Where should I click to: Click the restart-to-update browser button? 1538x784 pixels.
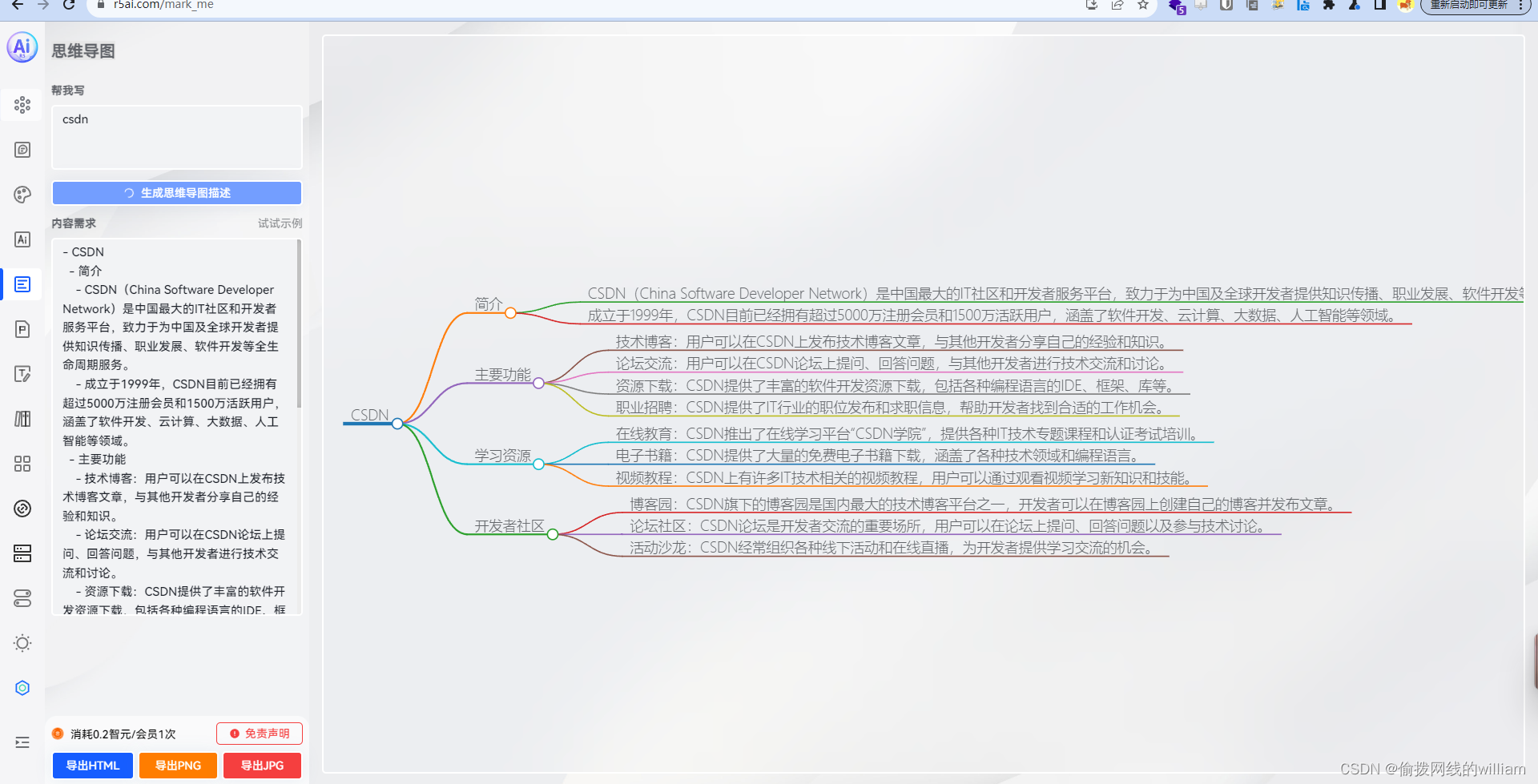coord(1468,5)
